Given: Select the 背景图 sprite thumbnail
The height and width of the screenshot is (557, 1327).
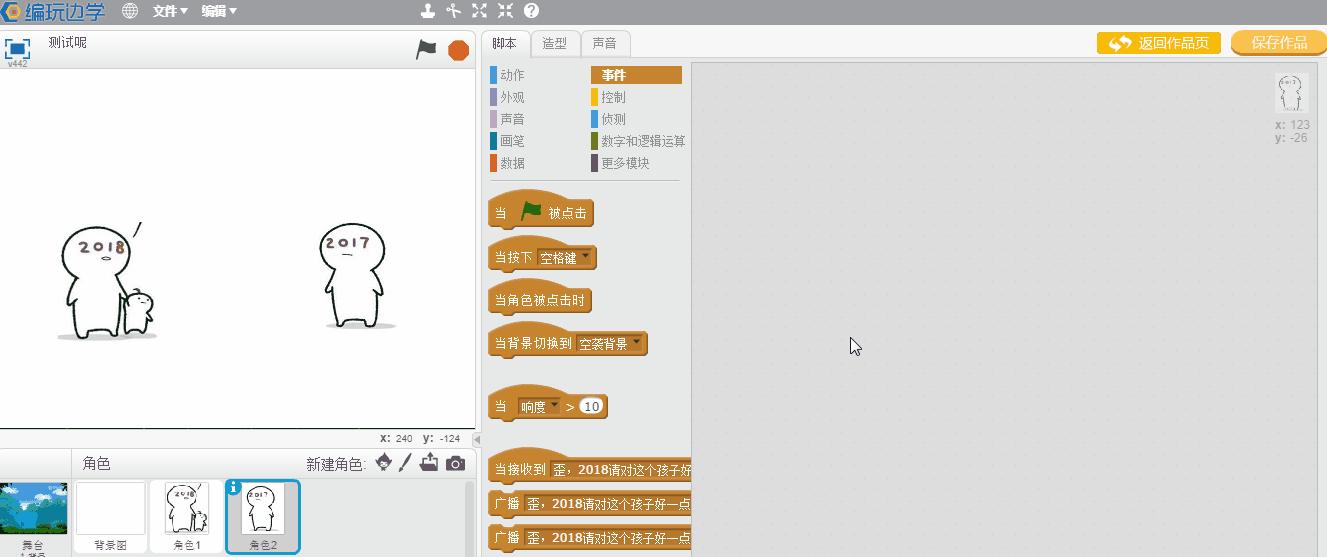Looking at the screenshot, I should coord(111,516).
